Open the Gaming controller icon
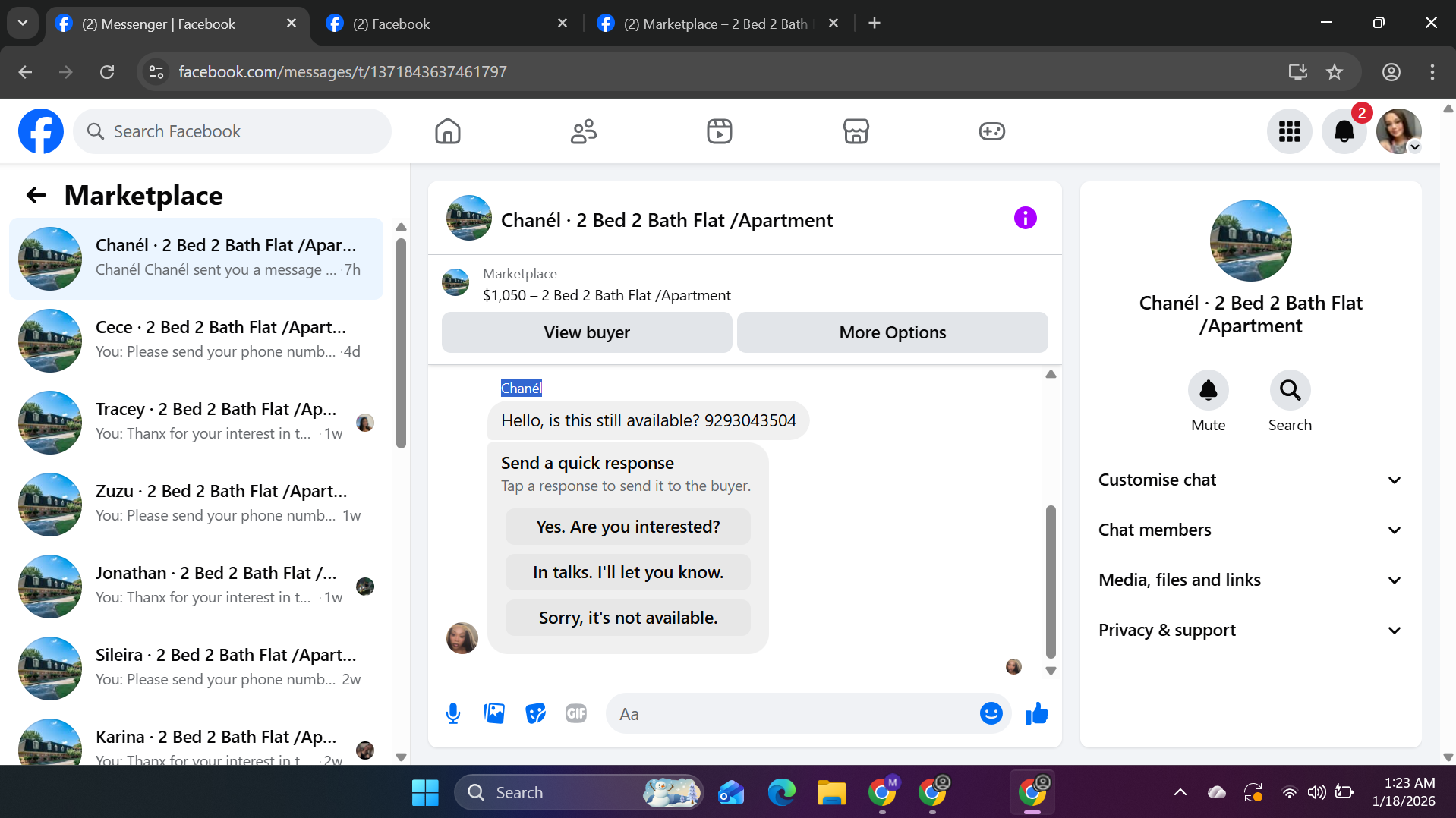The height and width of the screenshot is (818, 1456). (x=991, y=131)
